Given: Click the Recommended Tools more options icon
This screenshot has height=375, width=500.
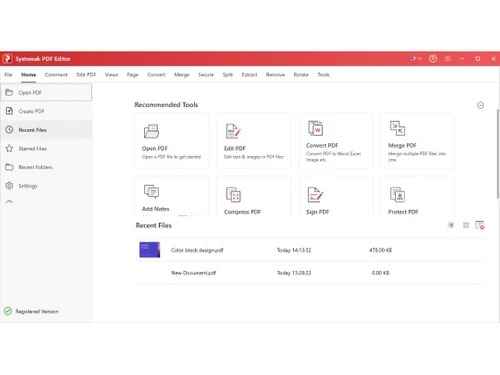Looking at the screenshot, I should tap(480, 105).
